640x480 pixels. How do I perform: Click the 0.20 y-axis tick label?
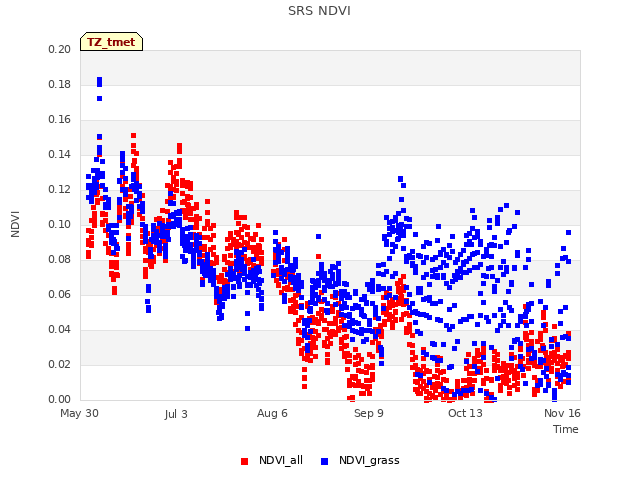[x=59, y=49]
